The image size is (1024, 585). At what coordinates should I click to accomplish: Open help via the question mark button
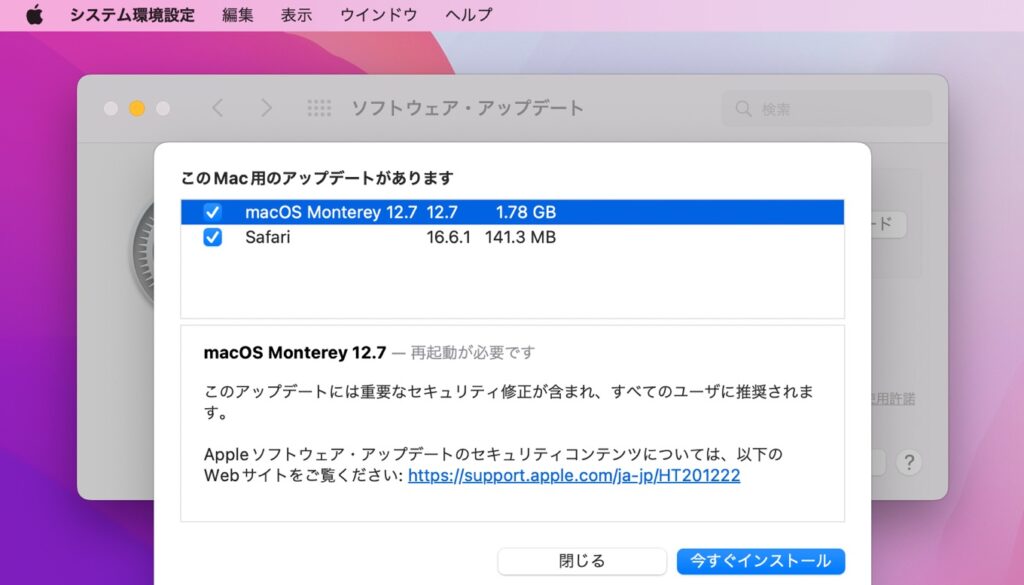[x=909, y=463]
